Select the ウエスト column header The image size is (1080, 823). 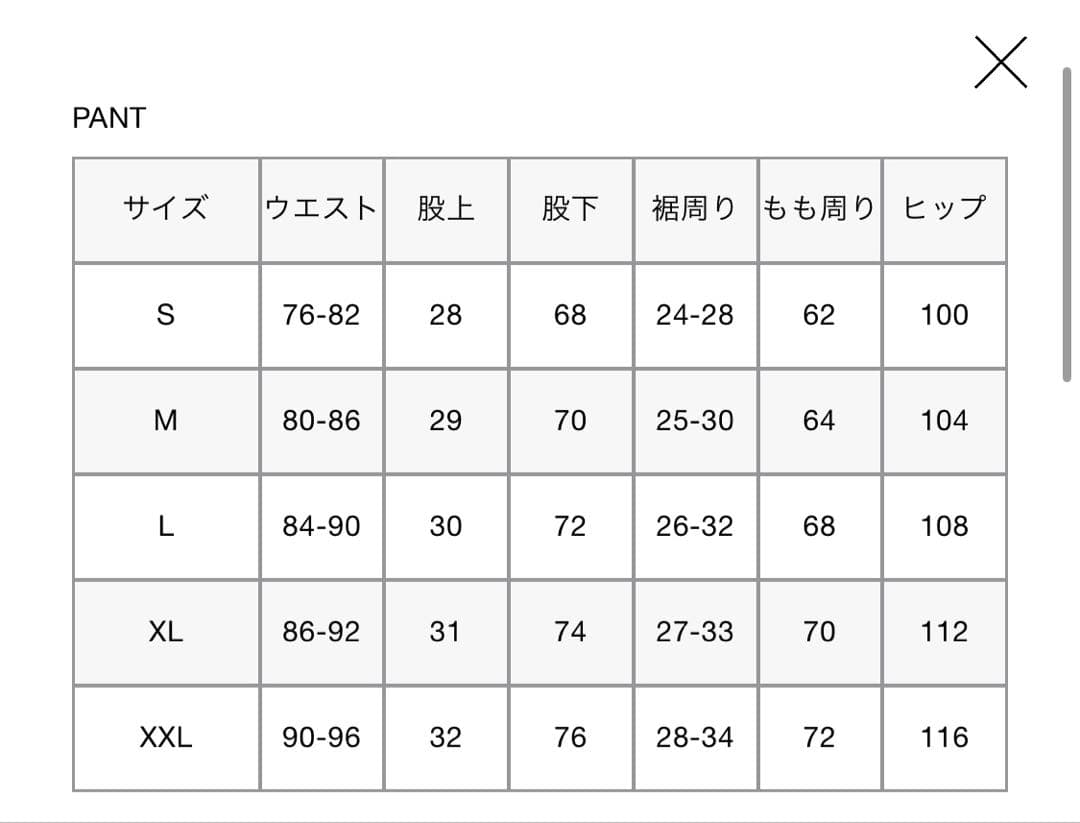point(321,208)
